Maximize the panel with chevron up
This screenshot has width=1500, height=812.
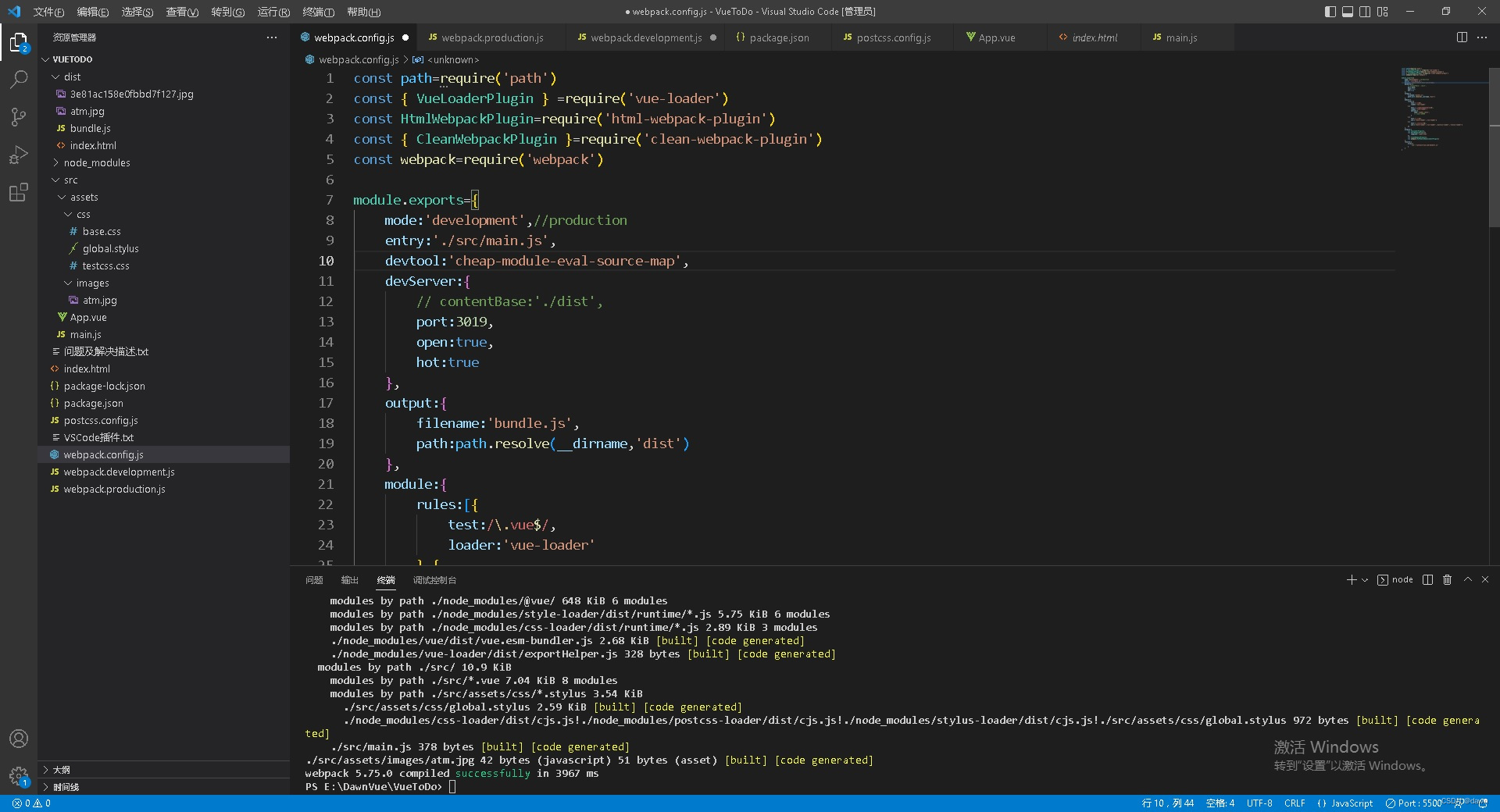(x=1468, y=579)
